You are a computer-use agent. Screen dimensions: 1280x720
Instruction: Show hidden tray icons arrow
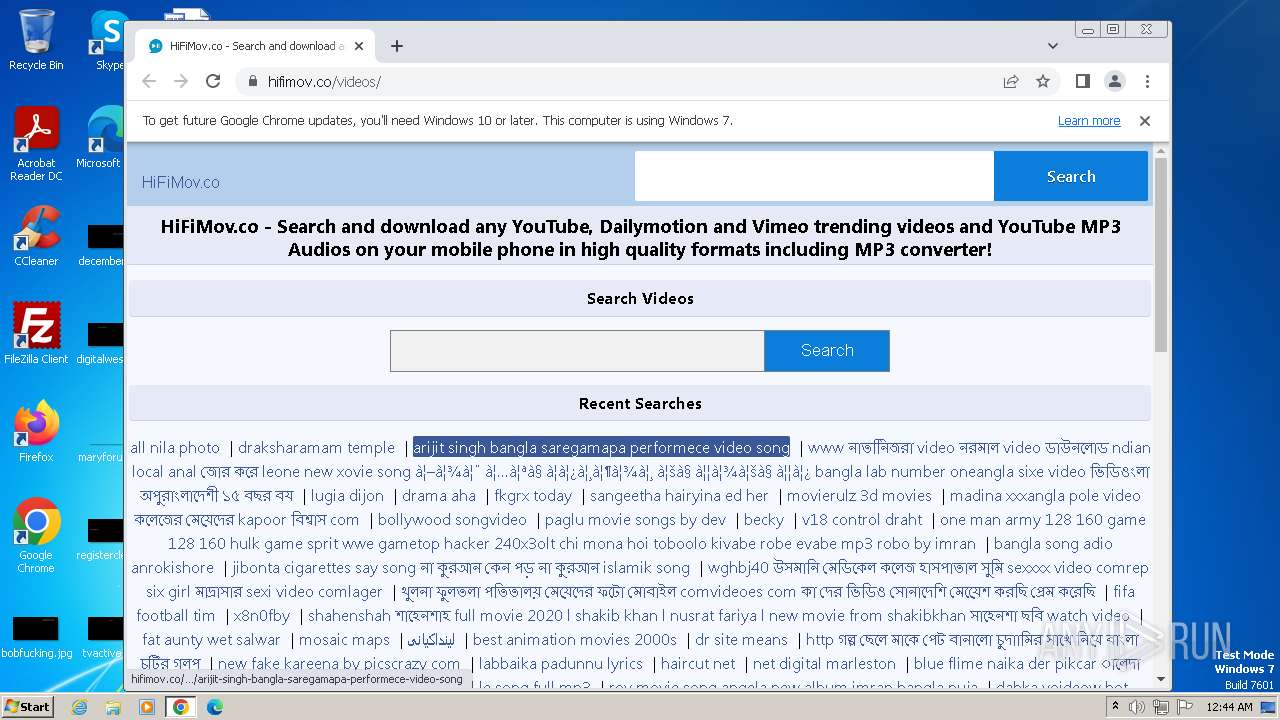1115,707
